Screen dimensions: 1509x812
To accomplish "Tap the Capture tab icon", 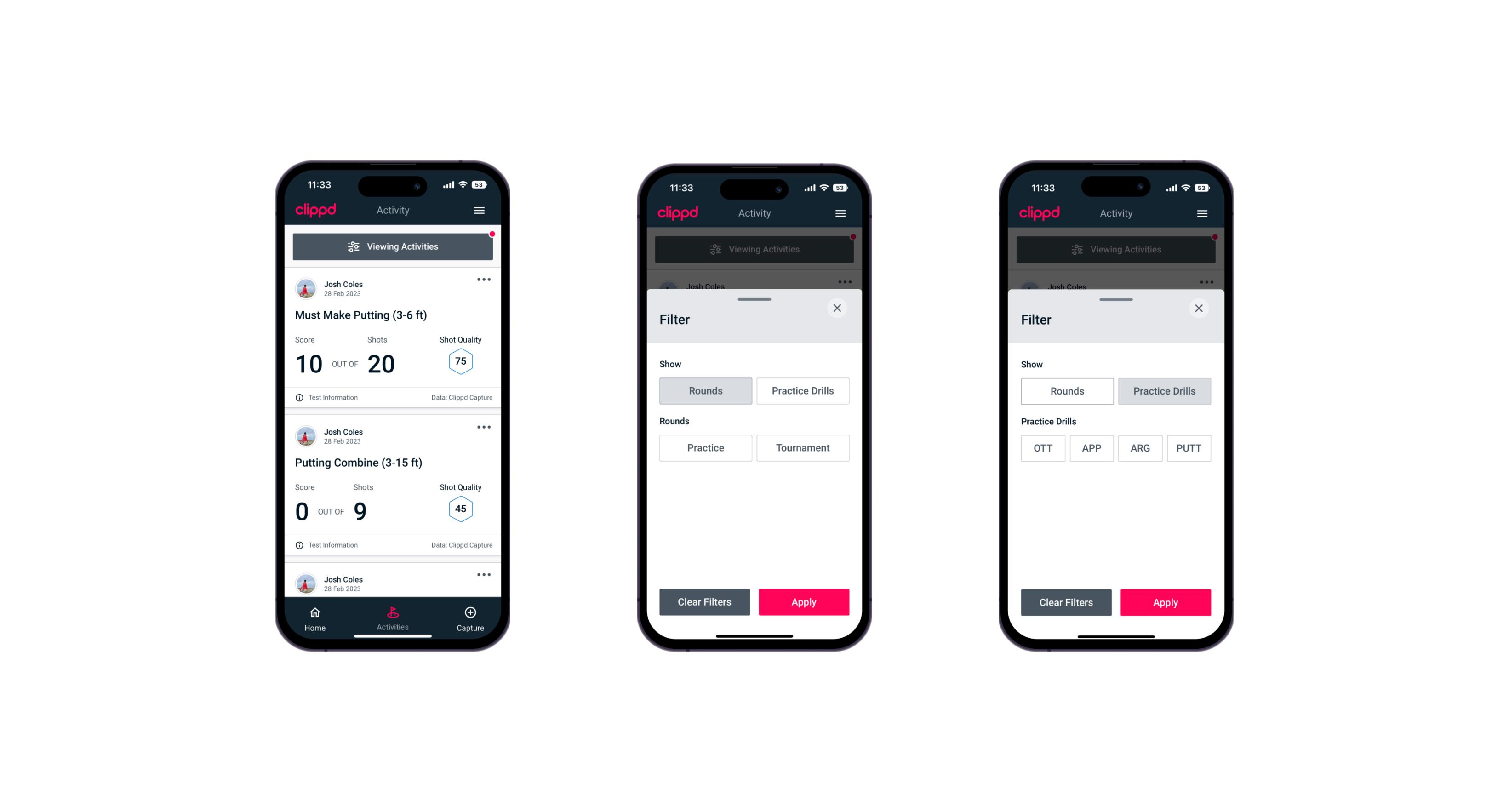I will [471, 614].
